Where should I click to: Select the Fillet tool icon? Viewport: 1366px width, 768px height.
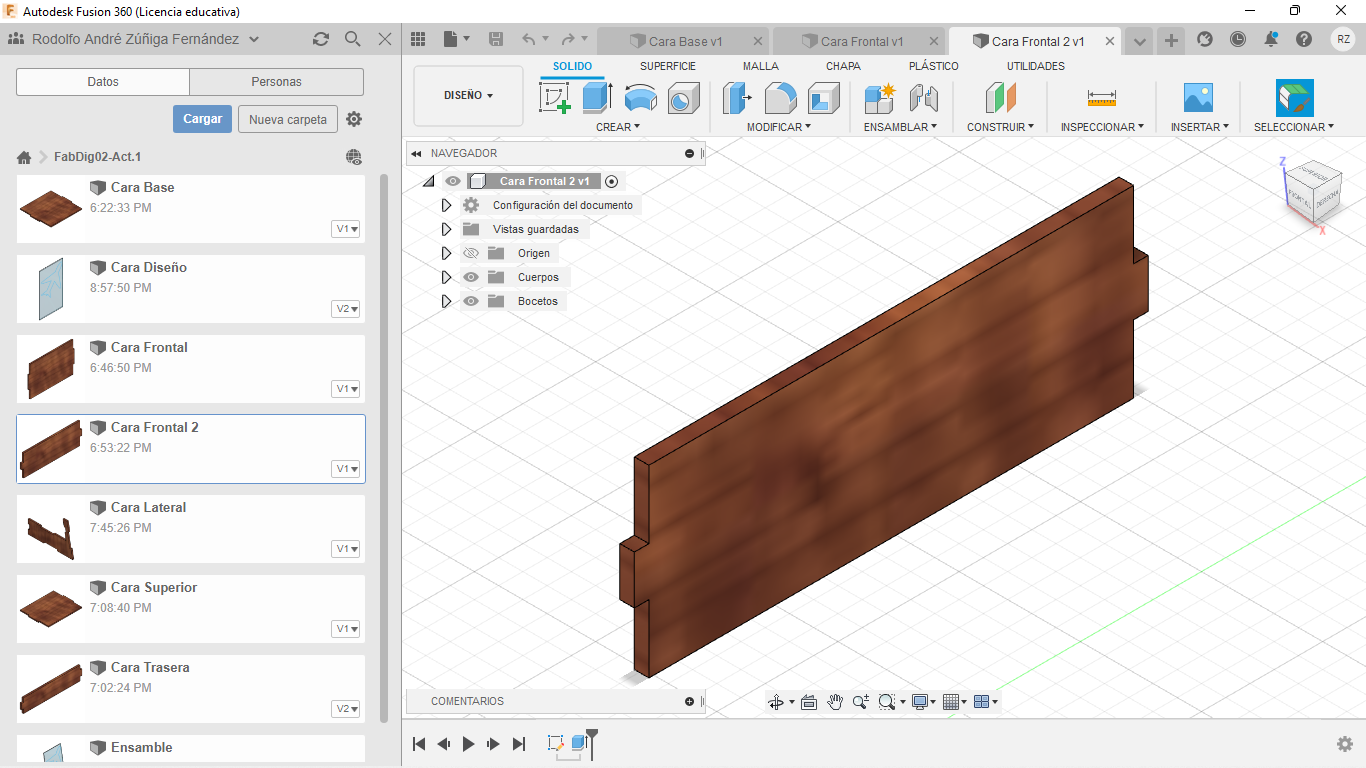[x=780, y=98]
